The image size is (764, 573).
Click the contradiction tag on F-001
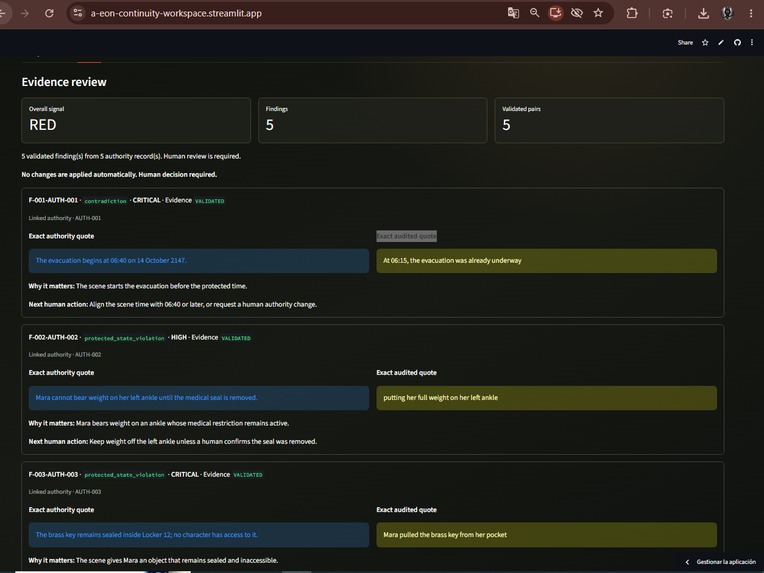click(105, 201)
